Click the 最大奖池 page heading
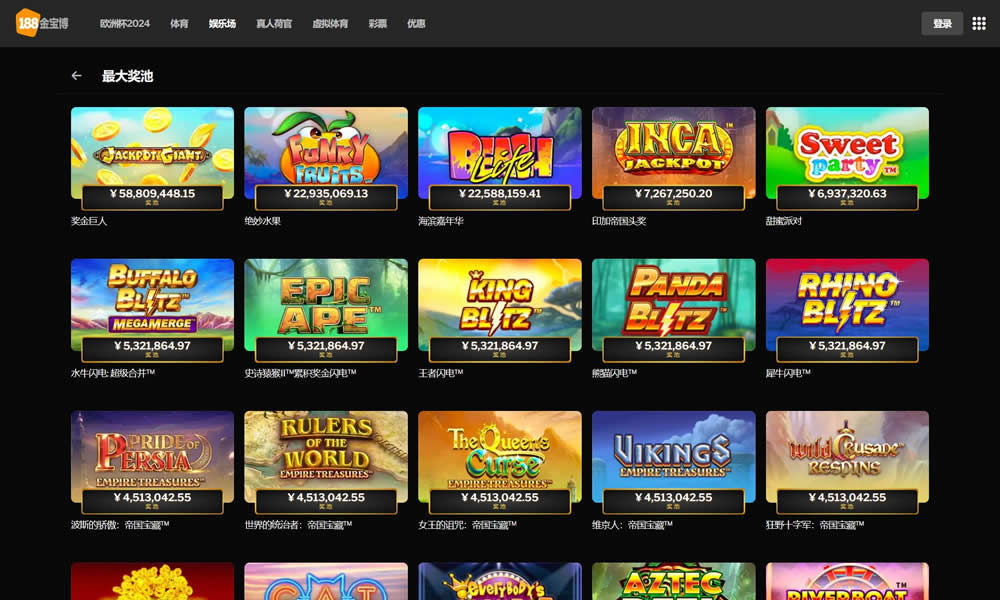 128,76
